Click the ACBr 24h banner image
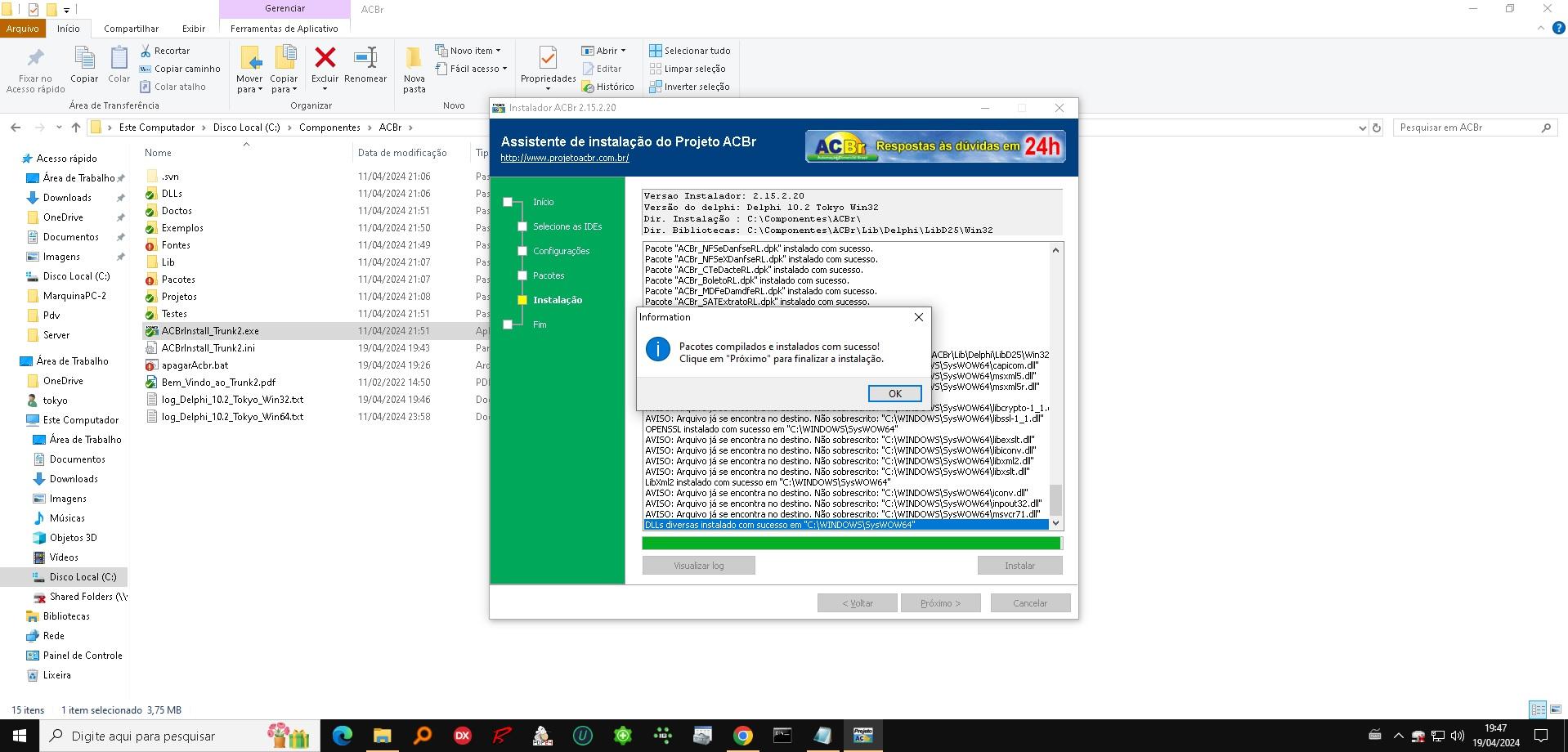 click(x=935, y=146)
